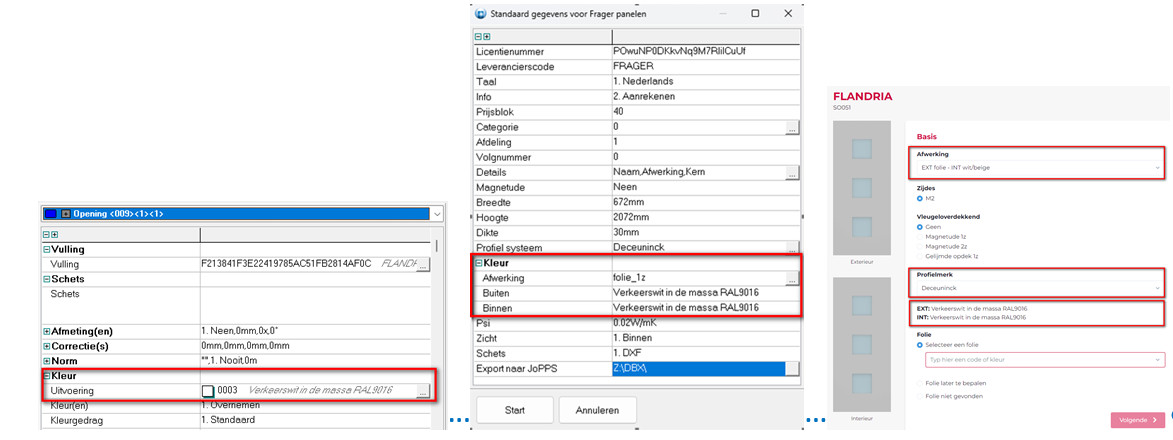1173x440 pixels.
Task: Click collapse-all icon in Frager dialog header
Action: [x=479, y=36]
